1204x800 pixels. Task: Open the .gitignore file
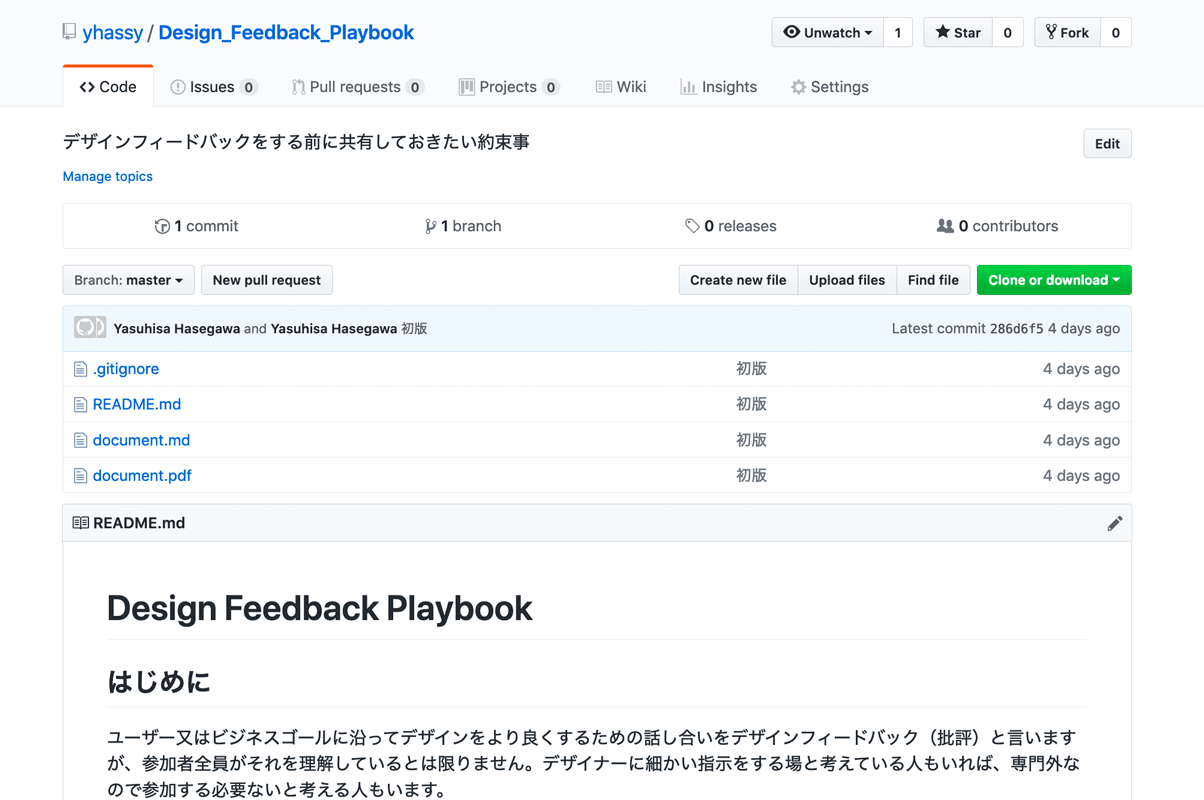126,369
